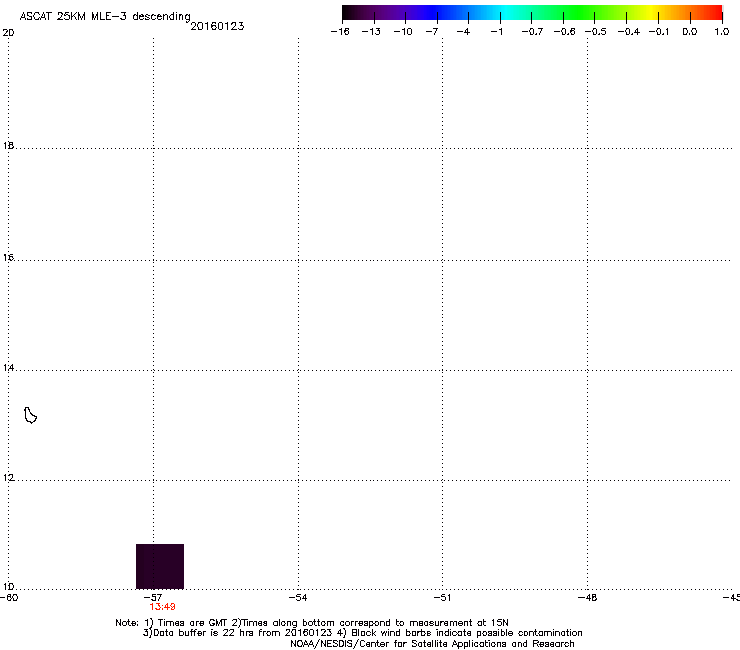
Task: Click the plot title 'ASCAT 25KM MLE-3 descending'
Action: coord(105,17)
